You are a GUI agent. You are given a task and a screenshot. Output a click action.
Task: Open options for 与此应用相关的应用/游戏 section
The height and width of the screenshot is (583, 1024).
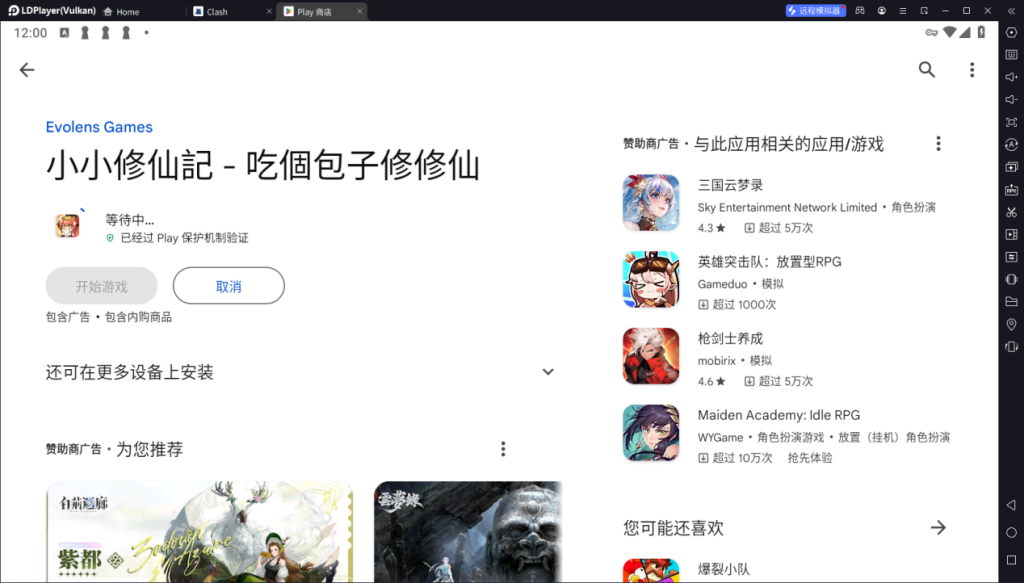[x=938, y=144]
